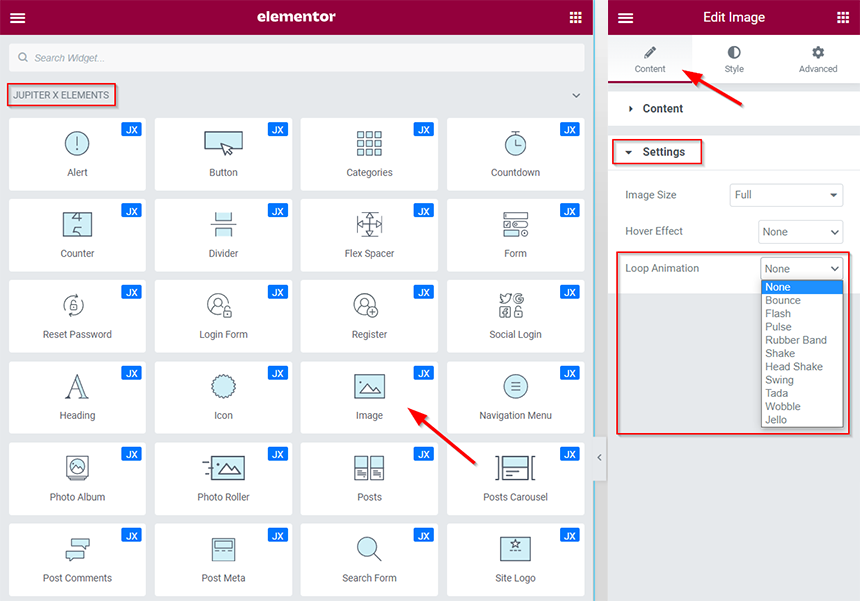Click the Loop Animation dropdown

(801, 269)
